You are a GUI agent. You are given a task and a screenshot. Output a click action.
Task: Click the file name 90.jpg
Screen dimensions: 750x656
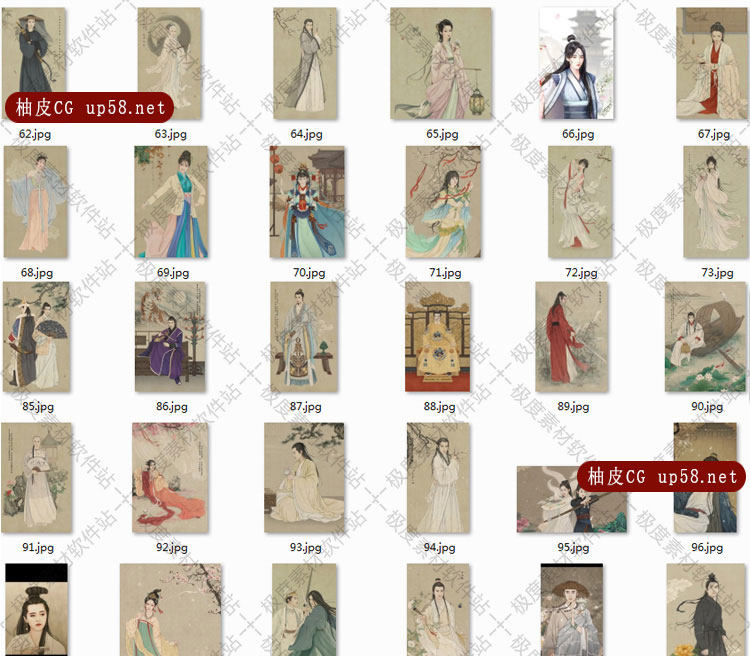click(x=707, y=407)
